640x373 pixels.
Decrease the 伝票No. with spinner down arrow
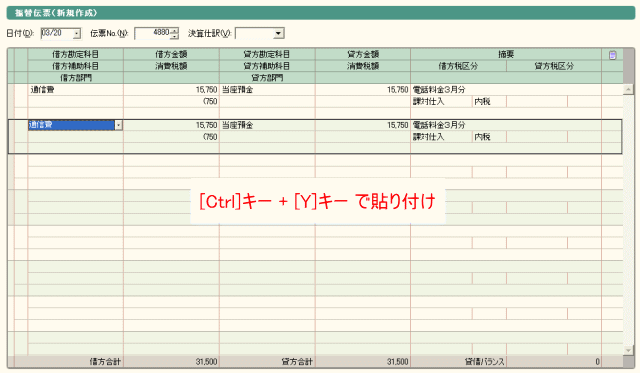(x=175, y=36)
